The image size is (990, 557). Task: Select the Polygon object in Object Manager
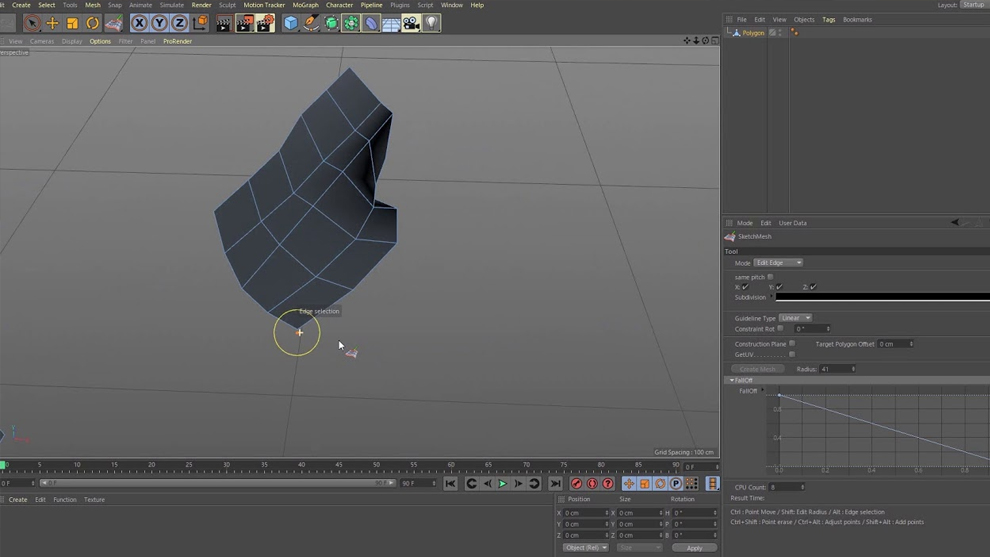(x=753, y=33)
